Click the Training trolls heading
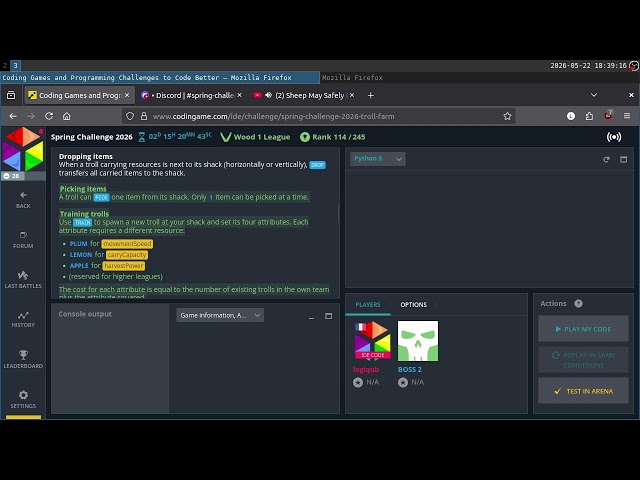640x480 pixels. 84,214
